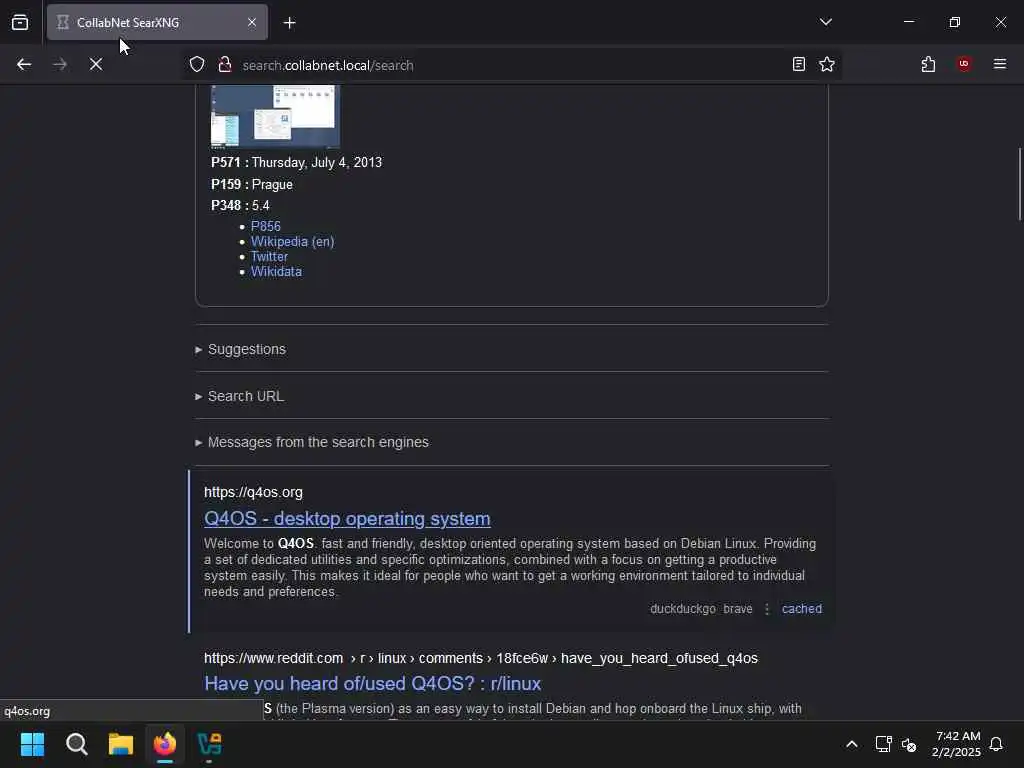Bookmark this page with the star

tap(827, 64)
